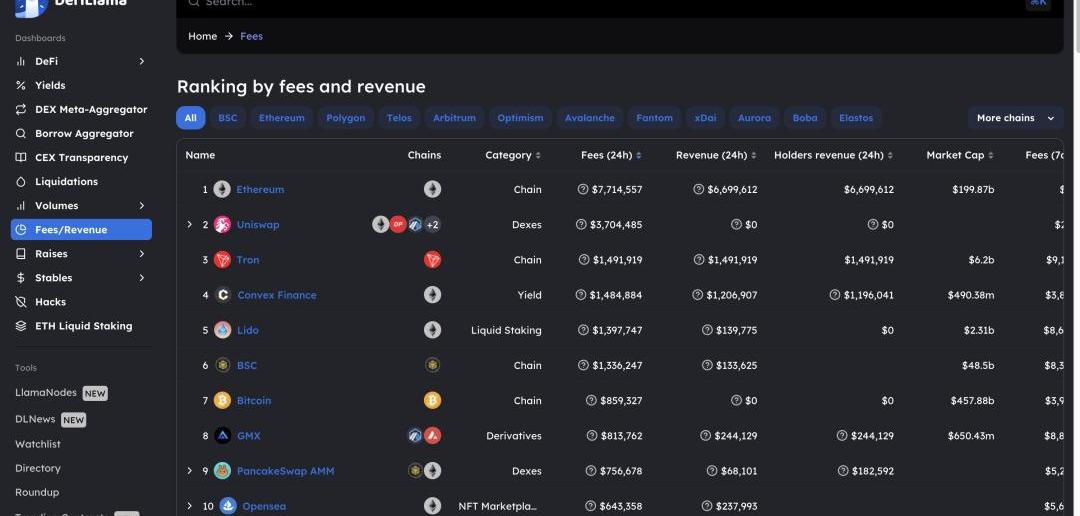
Task: Go to Home in breadcrumb
Action: (202, 36)
